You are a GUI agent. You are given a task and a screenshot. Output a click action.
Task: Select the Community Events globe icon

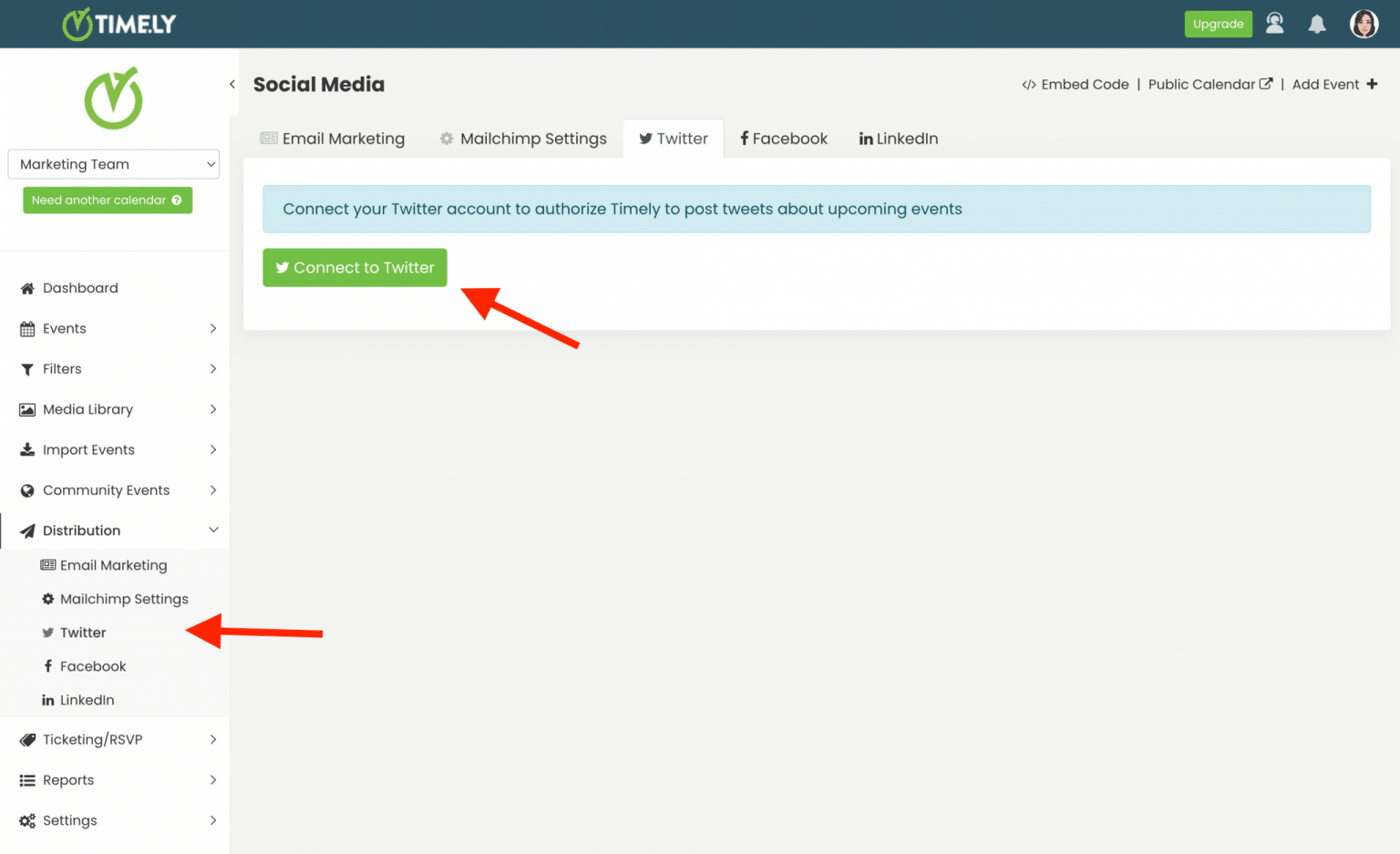pyautogui.click(x=27, y=489)
